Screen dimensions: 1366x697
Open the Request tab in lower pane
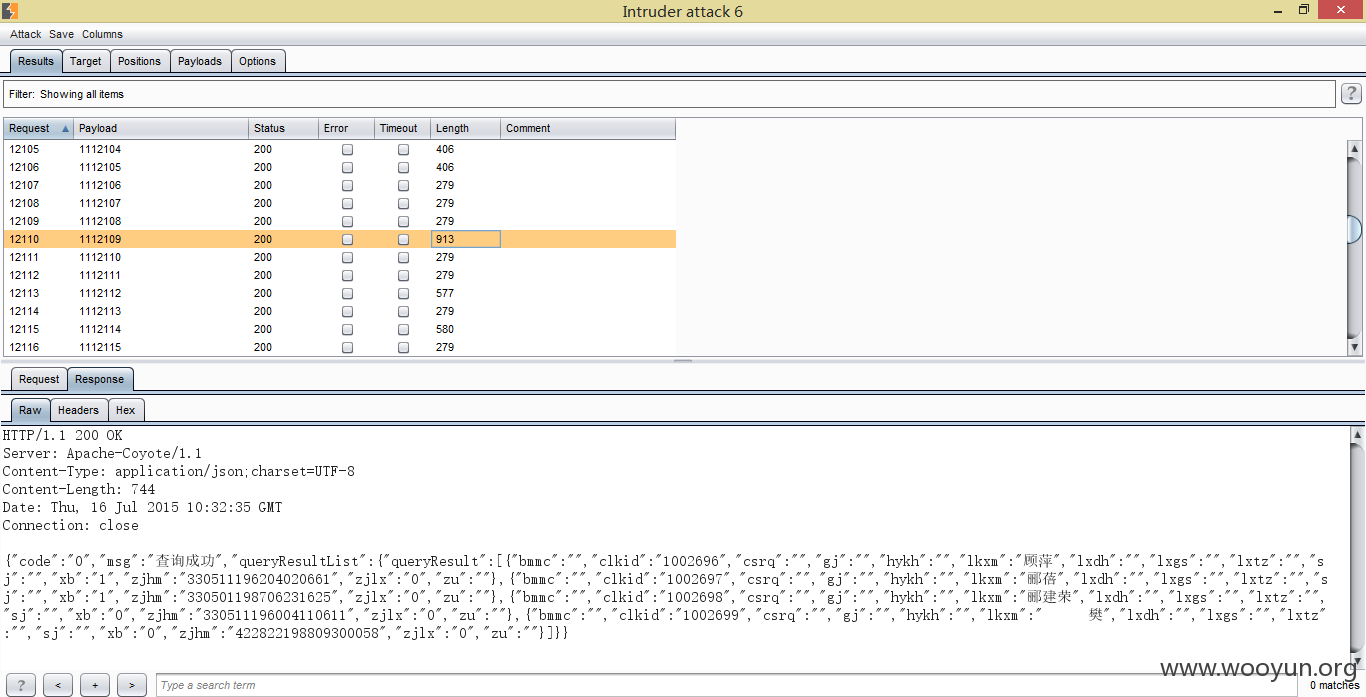(x=39, y=379)
